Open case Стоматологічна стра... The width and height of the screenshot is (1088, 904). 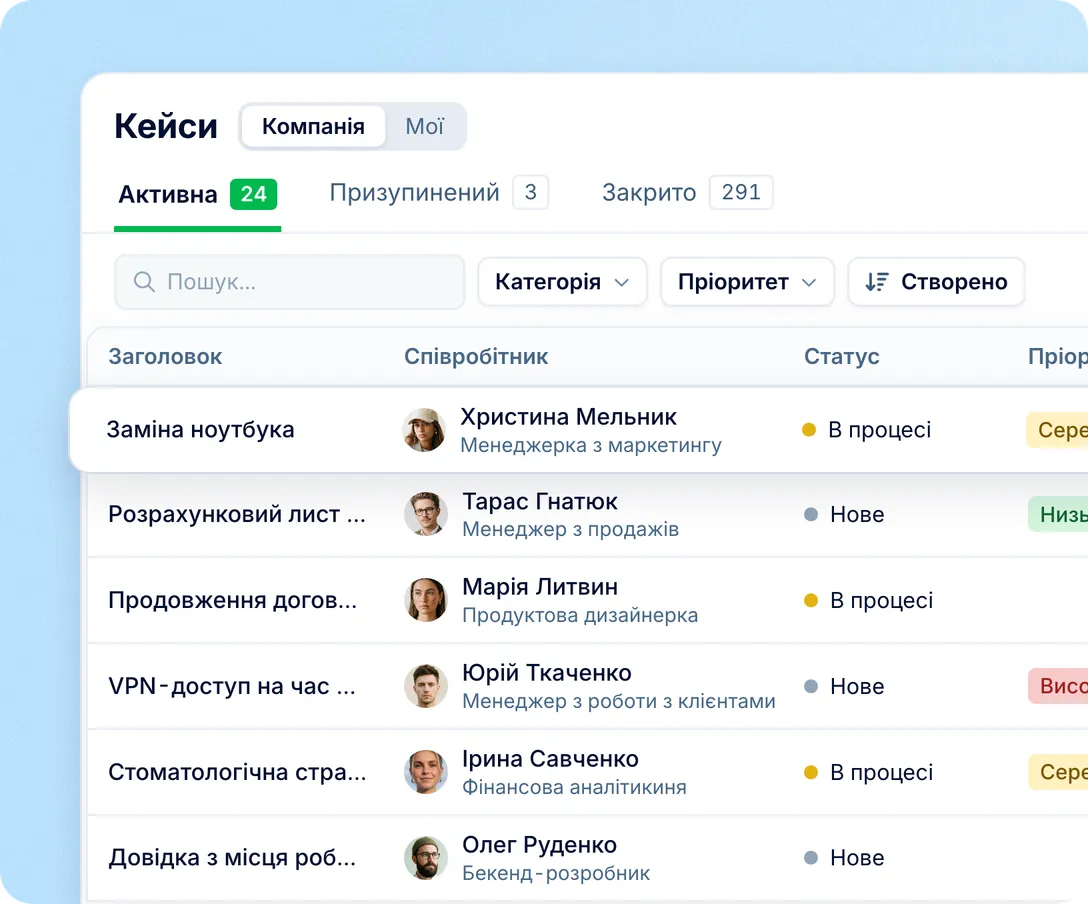[x=237, y=771]
